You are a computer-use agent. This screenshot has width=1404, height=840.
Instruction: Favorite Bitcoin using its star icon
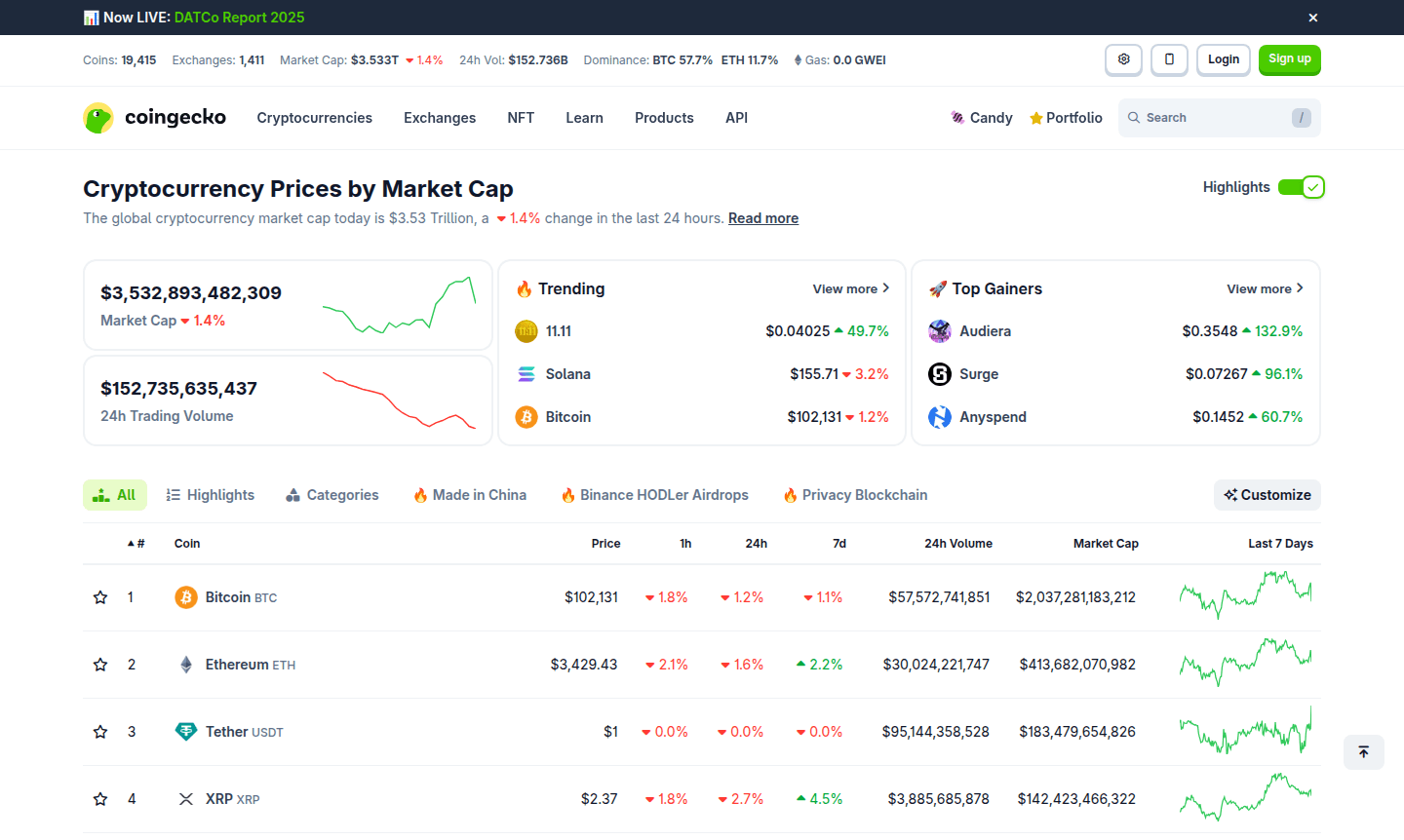99,596
